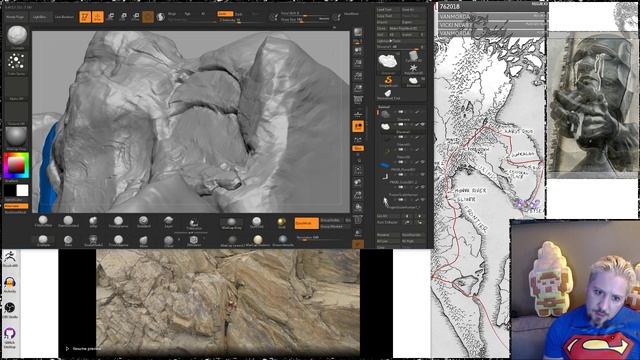Open the LightBox tab
The image size is (640, 360).
pos(40,17)
